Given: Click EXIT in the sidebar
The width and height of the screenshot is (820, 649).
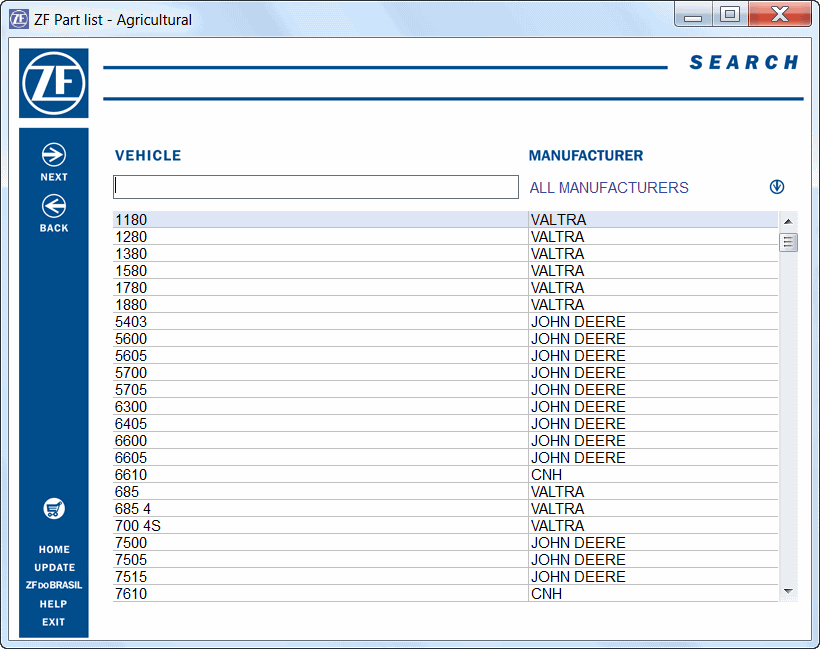Looking at the screenshot, I should click(54, 621).
